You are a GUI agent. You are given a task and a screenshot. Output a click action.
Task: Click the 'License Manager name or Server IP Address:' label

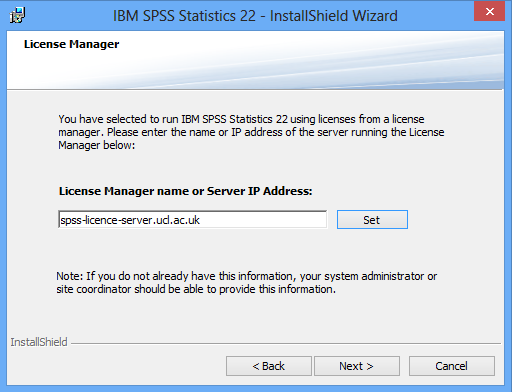(185, 191)
